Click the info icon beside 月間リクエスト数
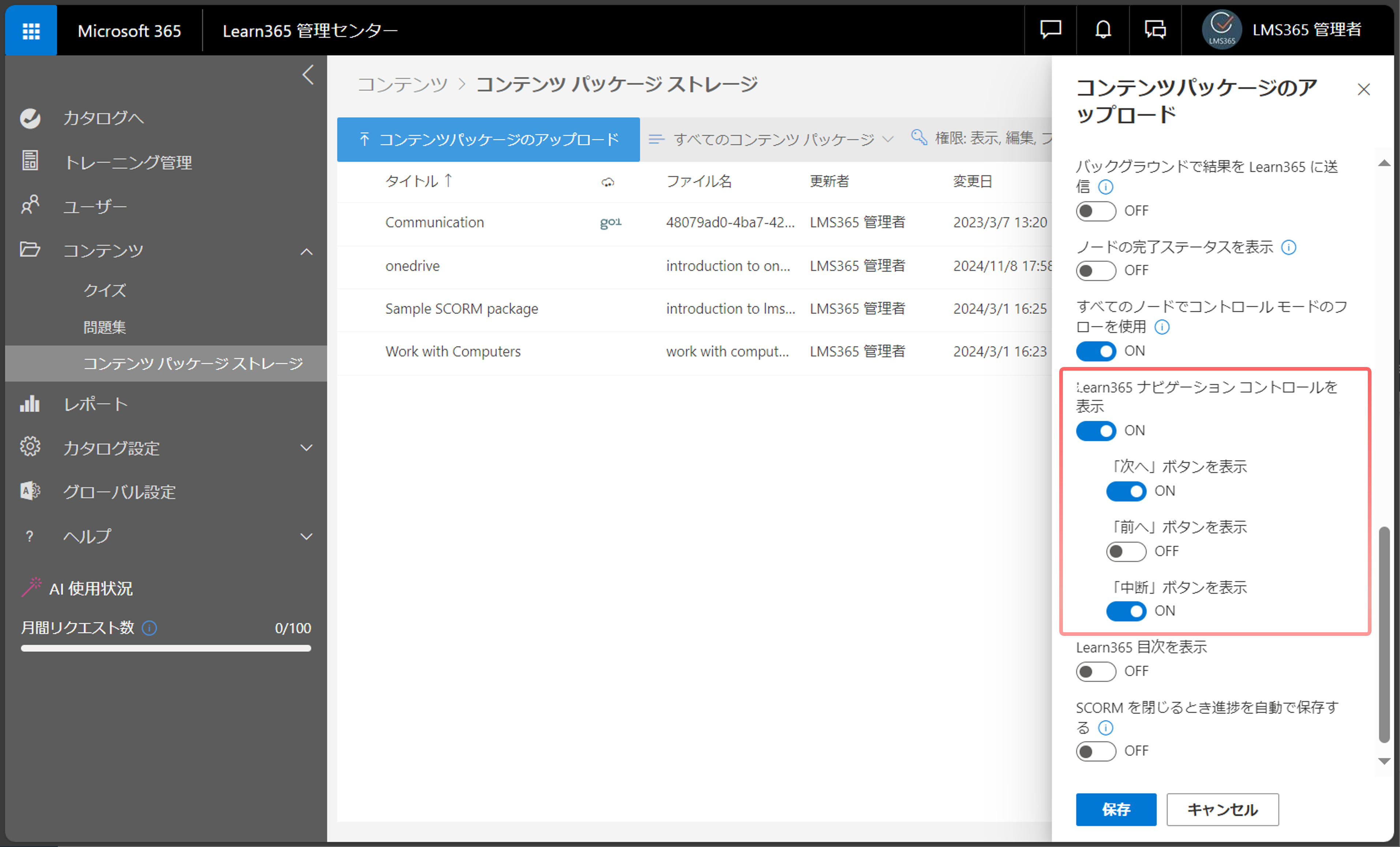 tap(149, 628)
